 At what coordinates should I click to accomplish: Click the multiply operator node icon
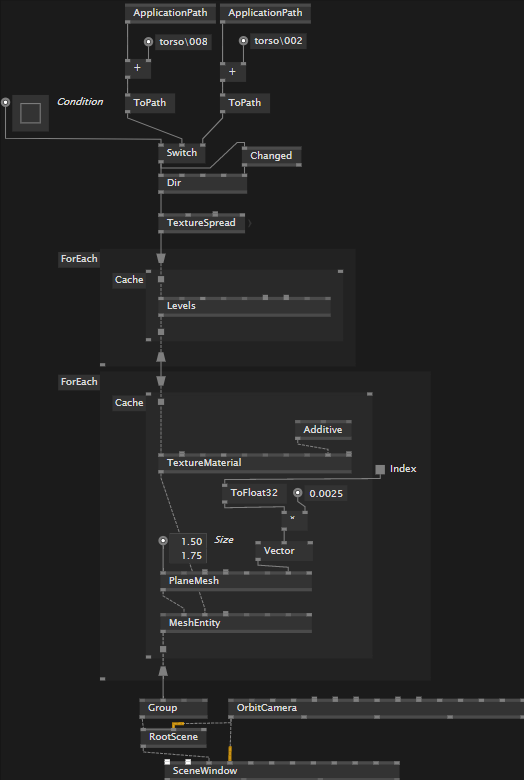[x=294, y=519]
